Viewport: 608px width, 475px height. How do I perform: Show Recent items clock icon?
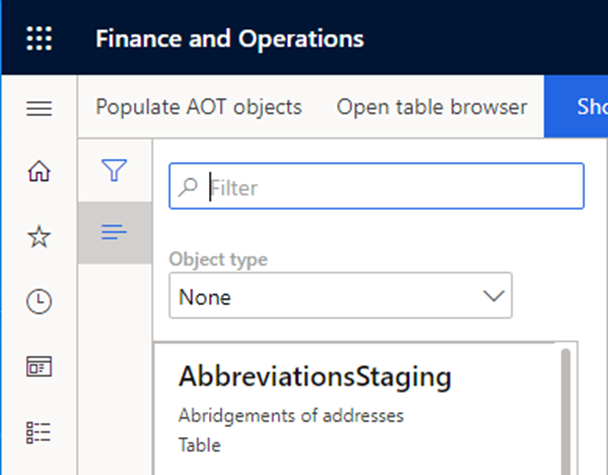39,301
